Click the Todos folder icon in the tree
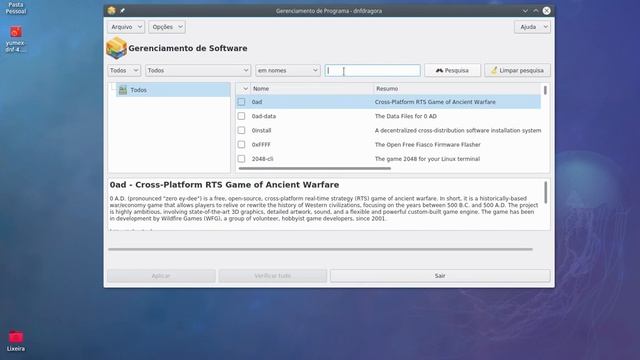Screen dimensions: 640x360 coord(123,90)
